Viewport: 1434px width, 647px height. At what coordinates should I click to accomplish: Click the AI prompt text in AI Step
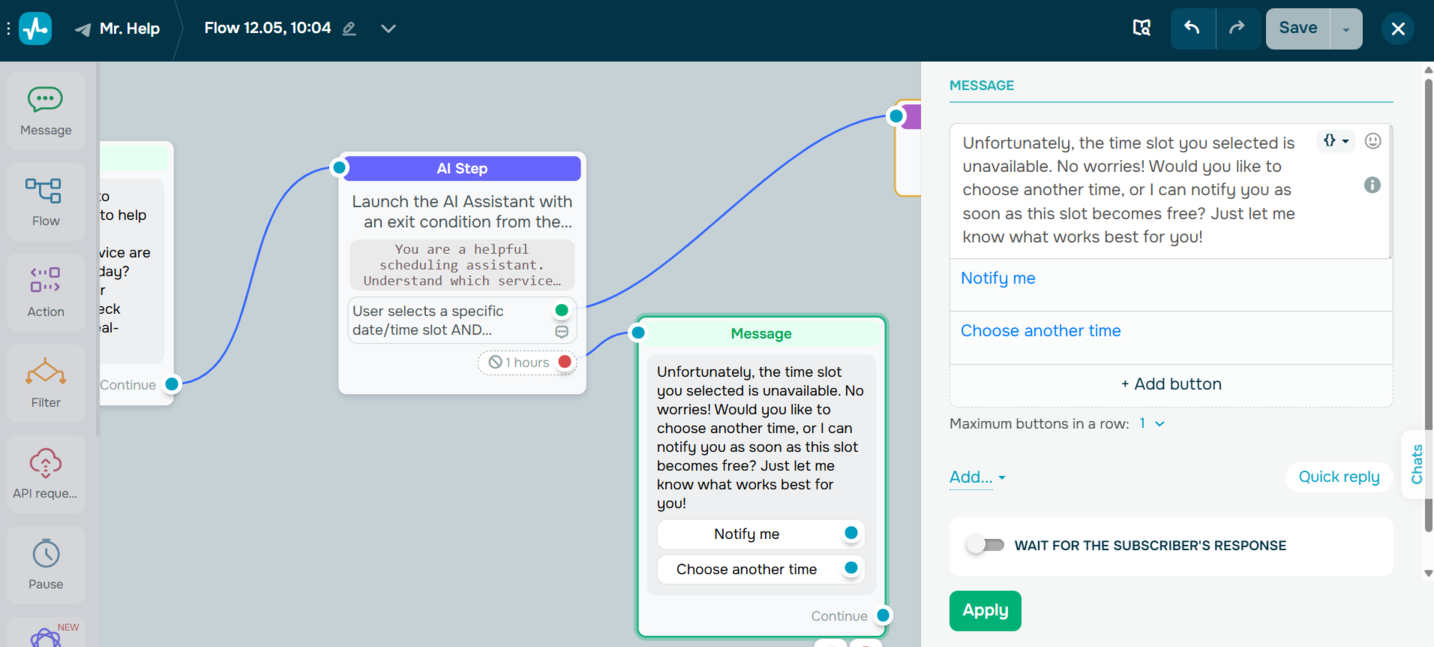462,265
